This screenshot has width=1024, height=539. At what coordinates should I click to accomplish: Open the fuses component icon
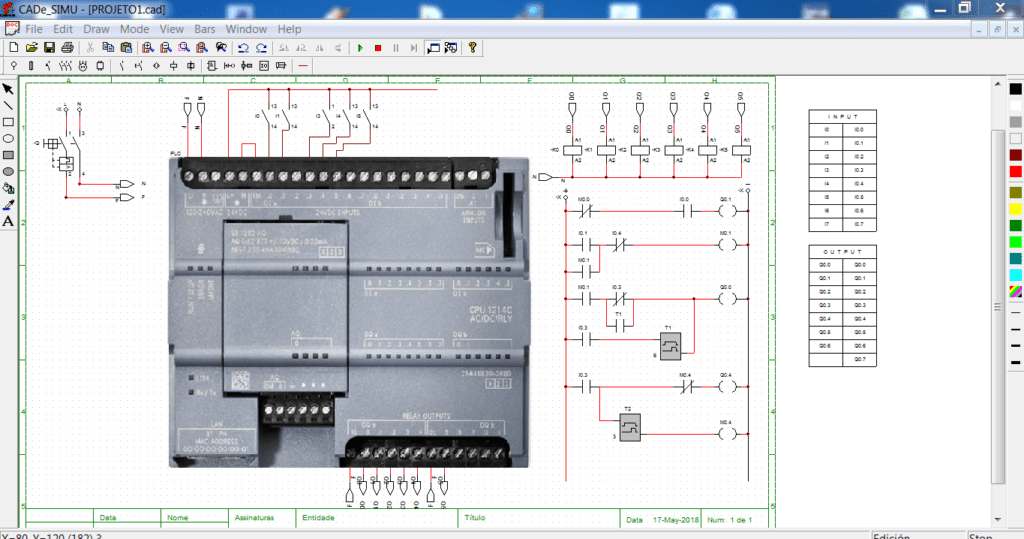coord(31,65)
